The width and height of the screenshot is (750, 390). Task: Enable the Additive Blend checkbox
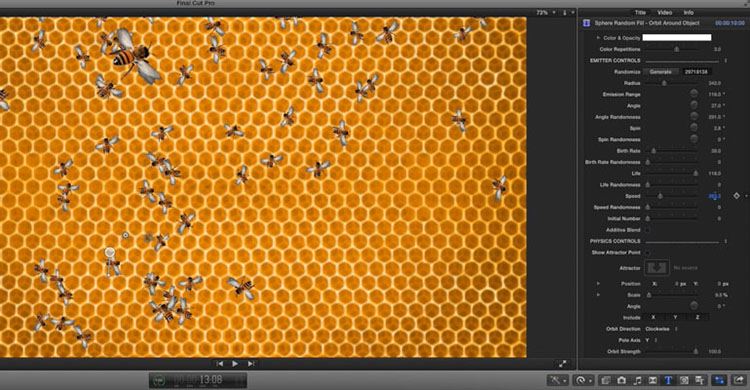pos(648,230)
